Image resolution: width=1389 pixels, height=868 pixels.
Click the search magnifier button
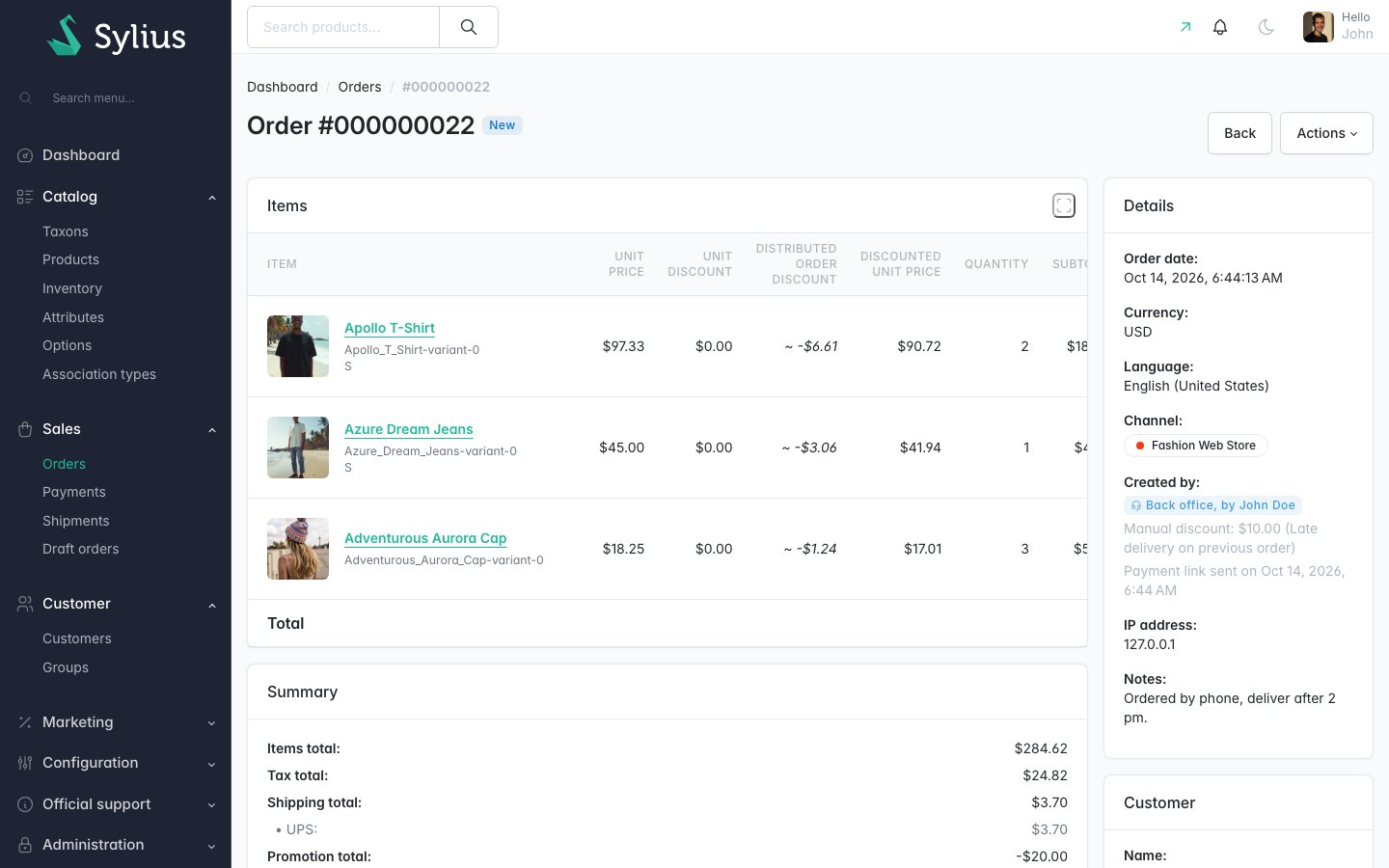click(x=469, y=27)
